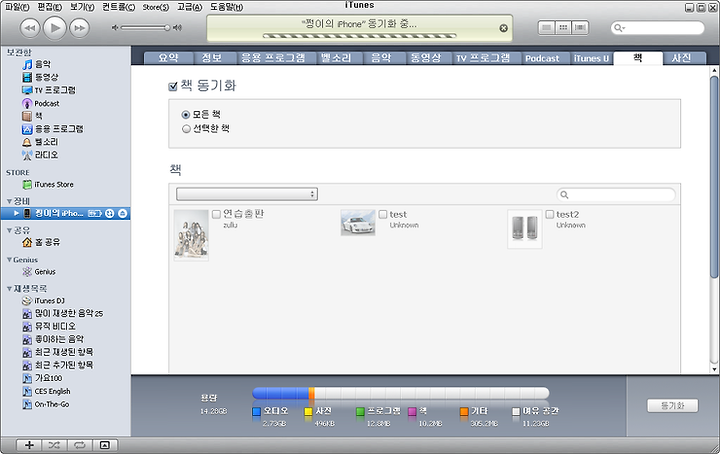Screen dimensions: 720x454
Task: Skip to next track button
Action: pyautogui.click(x=79, y=28)
